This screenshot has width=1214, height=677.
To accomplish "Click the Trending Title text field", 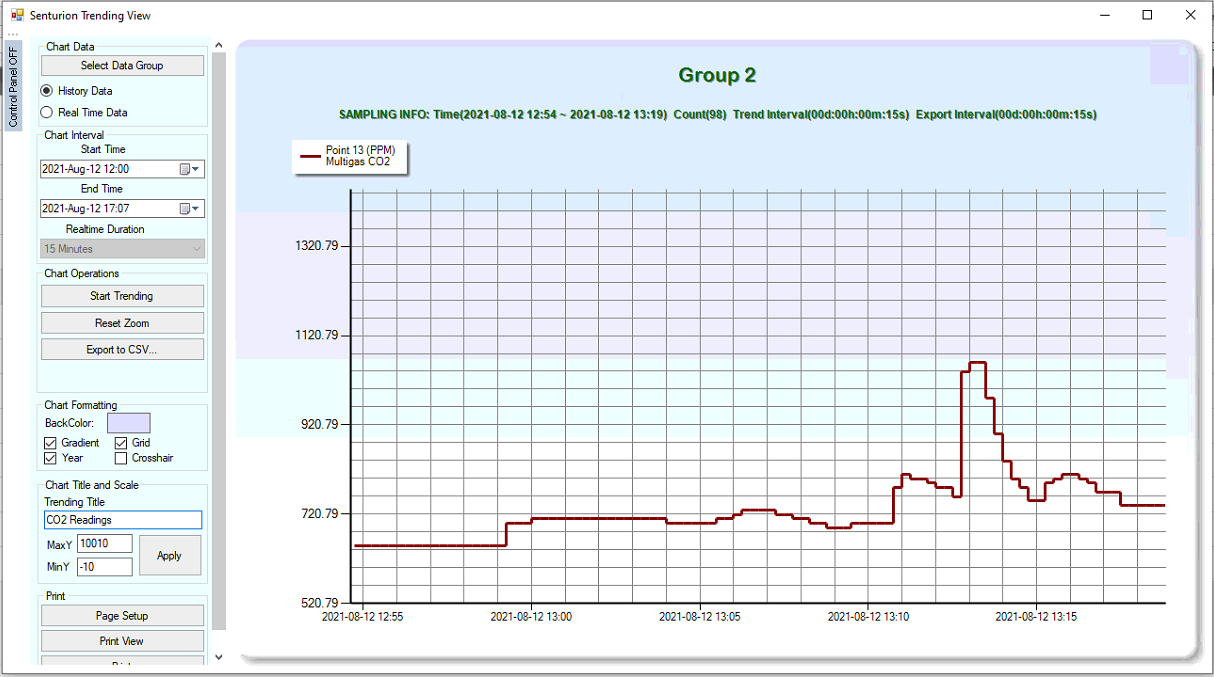I will pyautogui.click(x=122, y=520).
